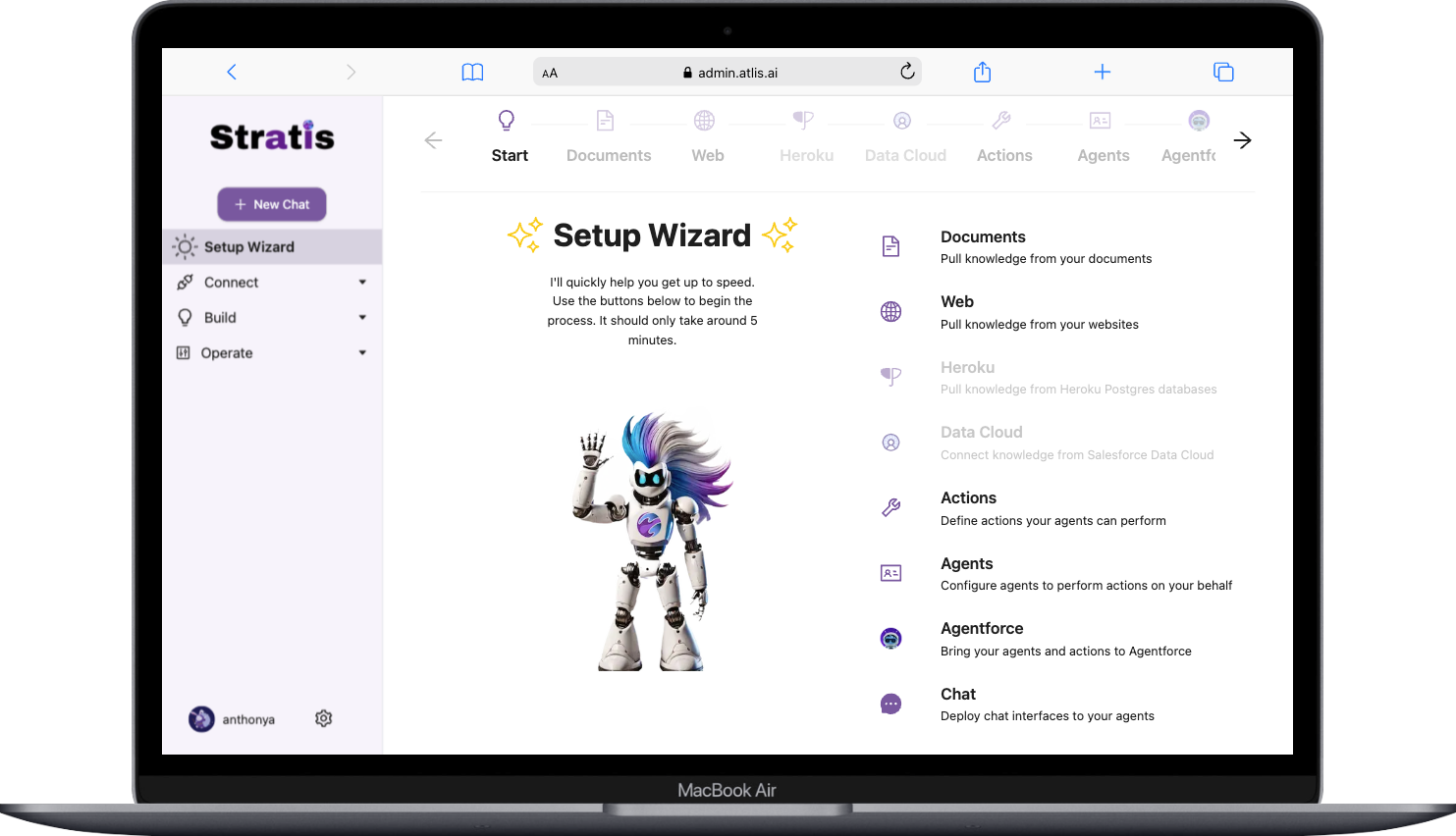
Task: Go to the next wizard step arrow
Action: click(1242, 140)
